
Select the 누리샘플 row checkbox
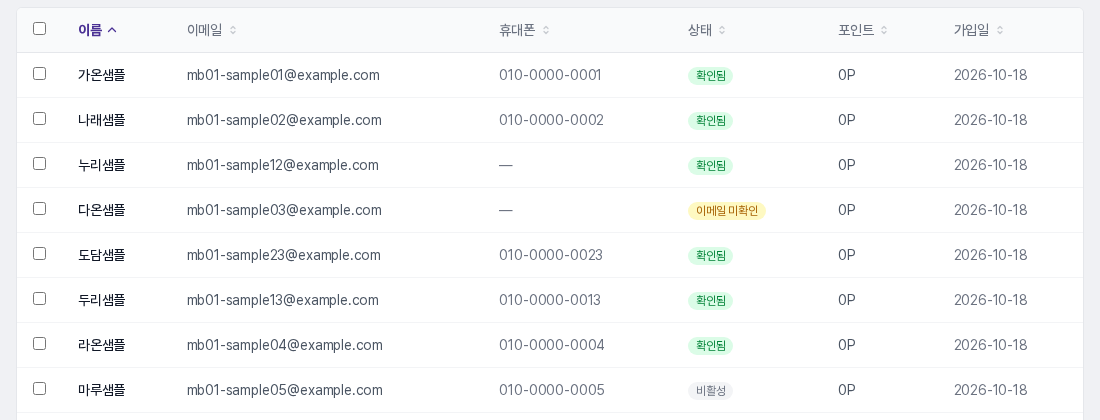(39, 163)
